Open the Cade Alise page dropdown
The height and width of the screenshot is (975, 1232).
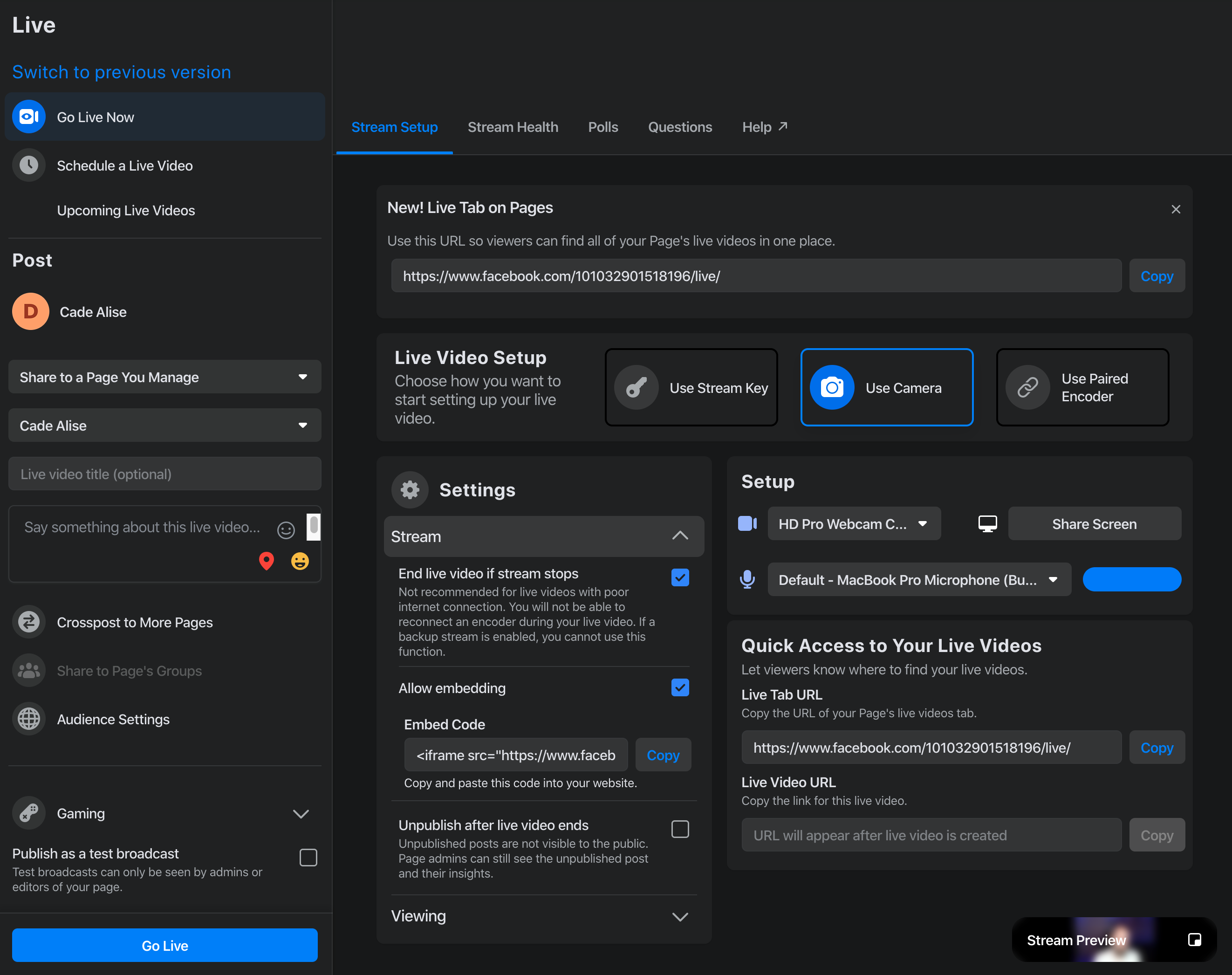(165, 425)
